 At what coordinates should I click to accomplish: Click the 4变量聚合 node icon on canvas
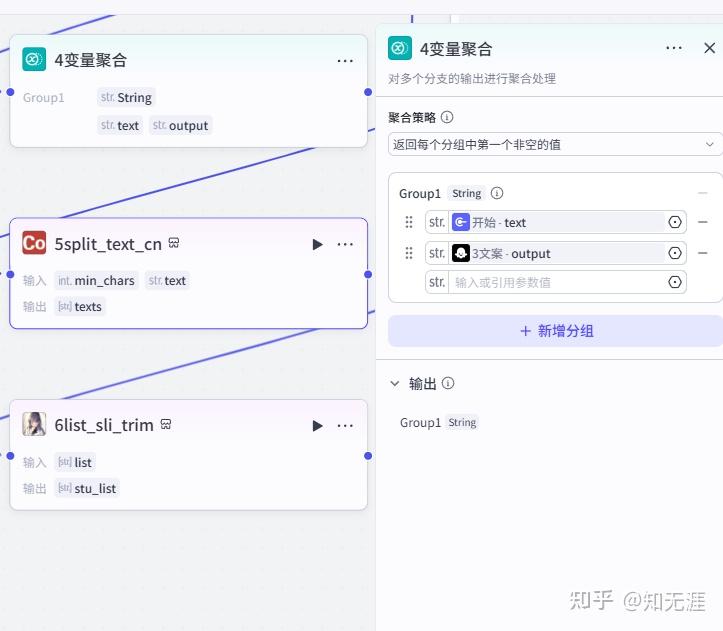(x=34, y=60)
